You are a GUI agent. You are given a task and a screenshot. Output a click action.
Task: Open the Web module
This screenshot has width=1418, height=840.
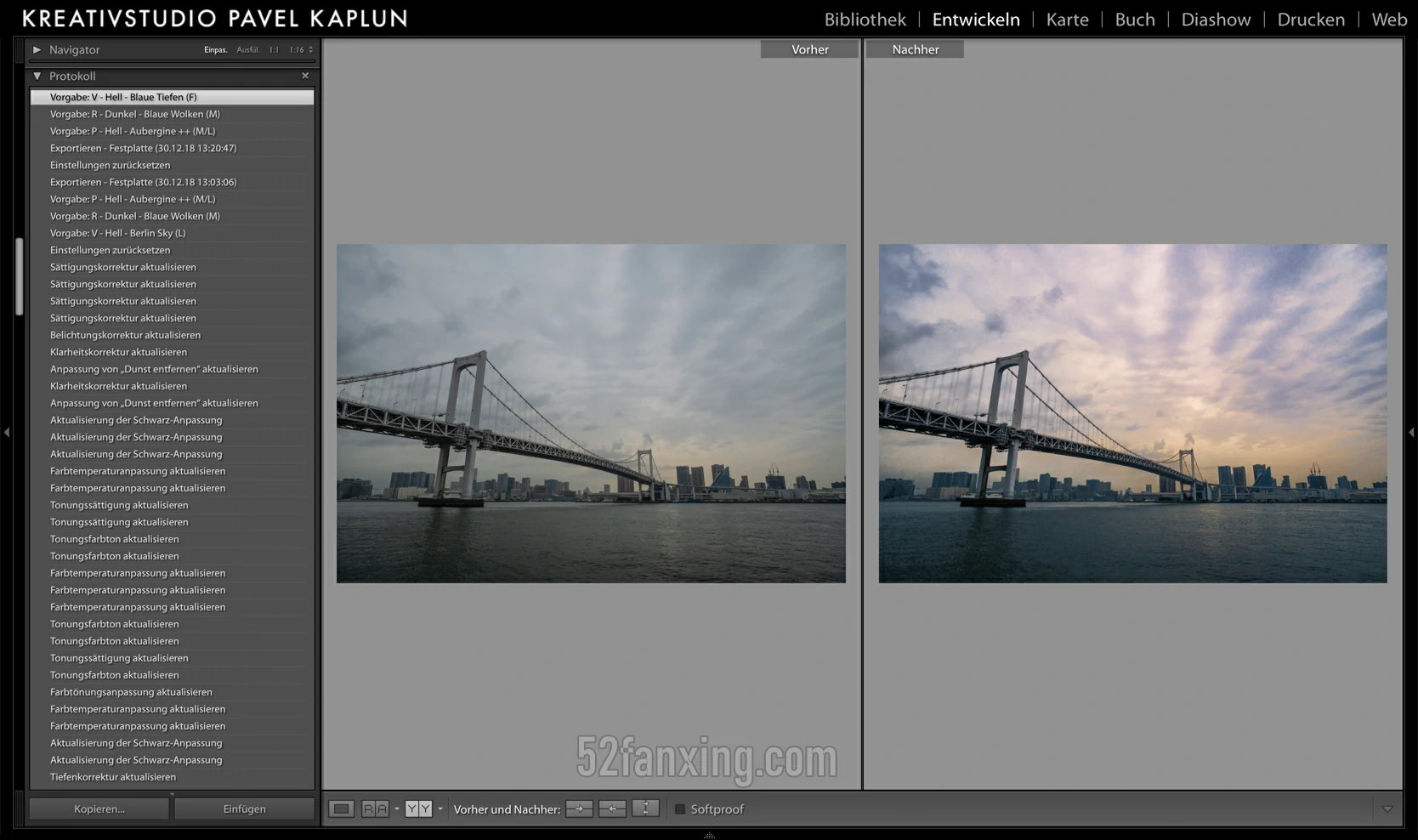pos(1389,20)
